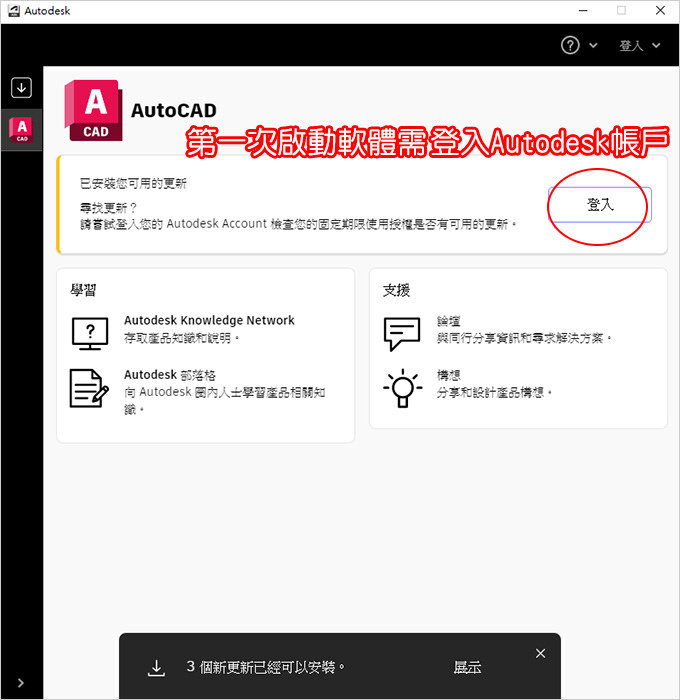Click the 論壇 chat bubble icon
This screenshot has height=700, width=680.
coord(402,334)
